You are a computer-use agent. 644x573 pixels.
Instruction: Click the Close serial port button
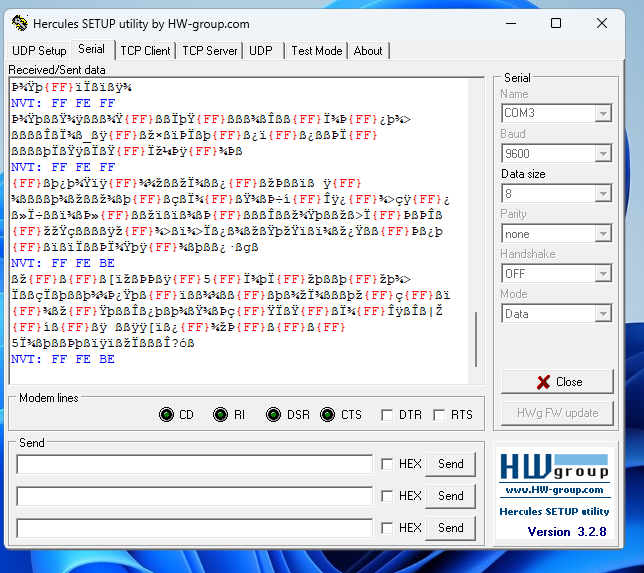557,382
